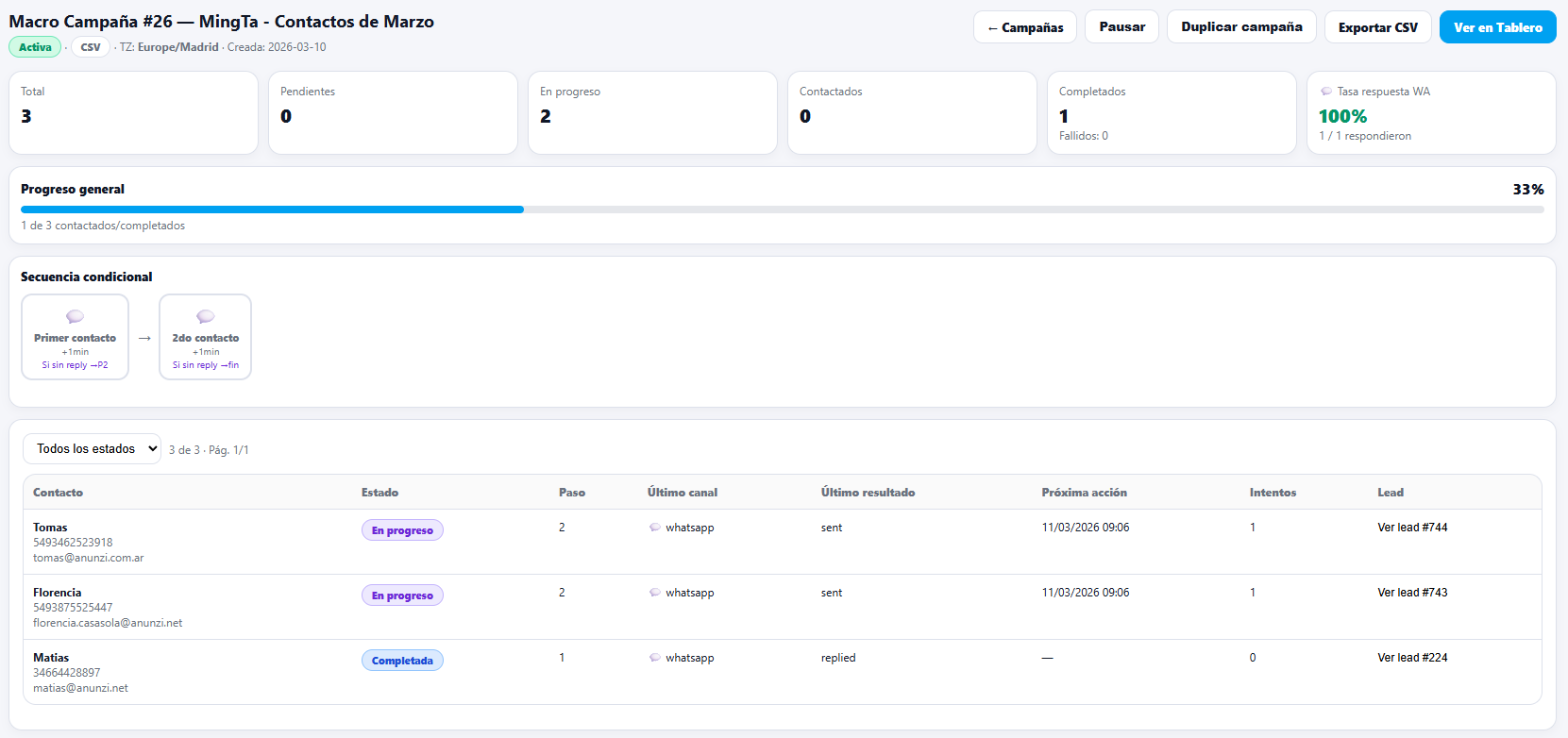Go back to Campañas list
This screenshot has height=738, width=1568.
coord(1025,27)
